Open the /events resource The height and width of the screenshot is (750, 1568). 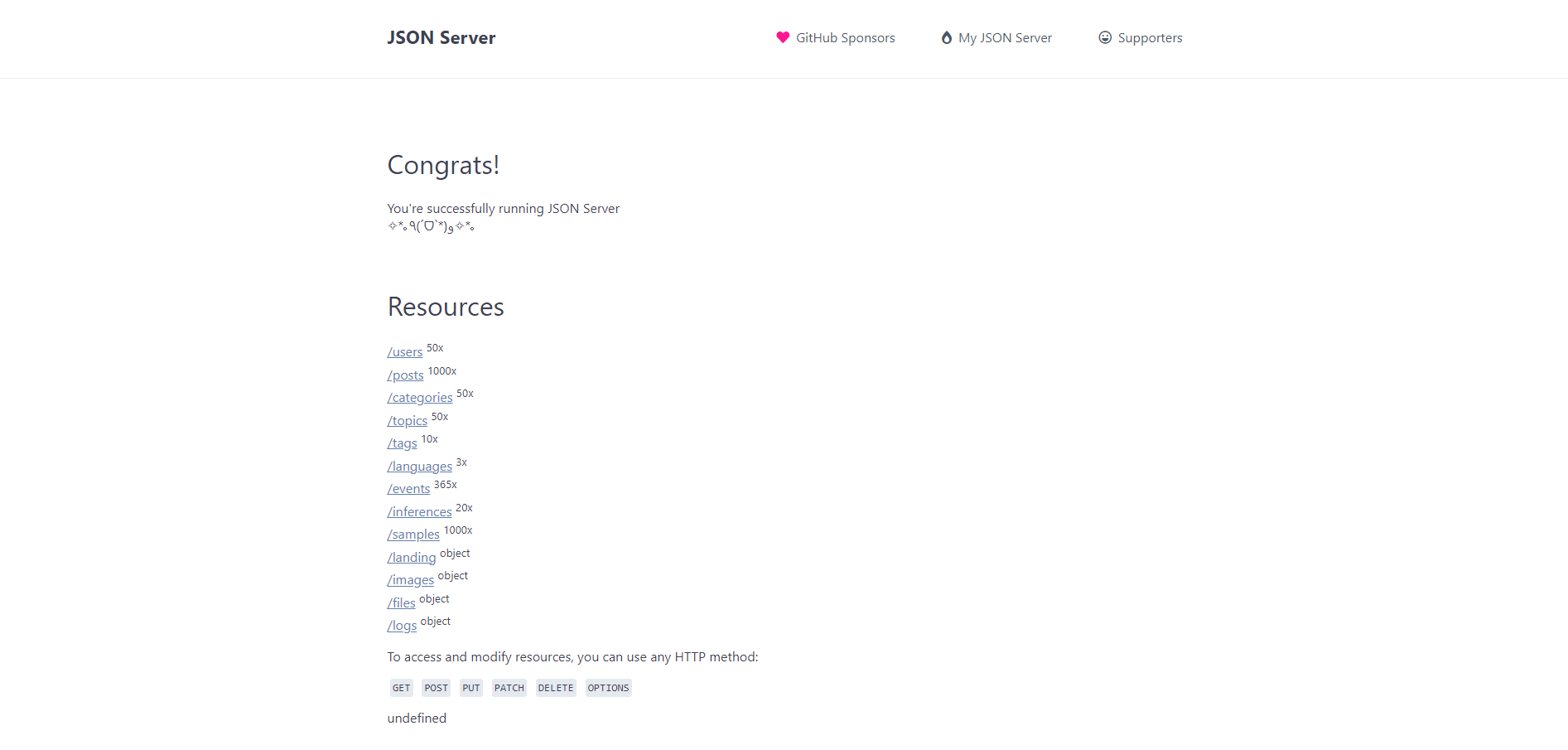409,489
